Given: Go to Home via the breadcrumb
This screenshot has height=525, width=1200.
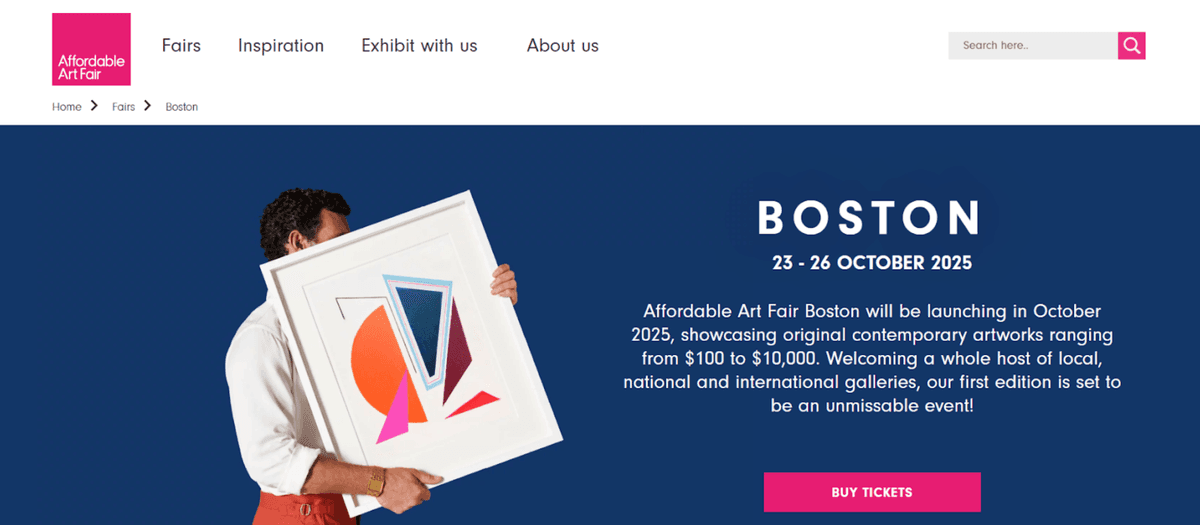Looking at the screenshot, I should click(x=67, y=107).
